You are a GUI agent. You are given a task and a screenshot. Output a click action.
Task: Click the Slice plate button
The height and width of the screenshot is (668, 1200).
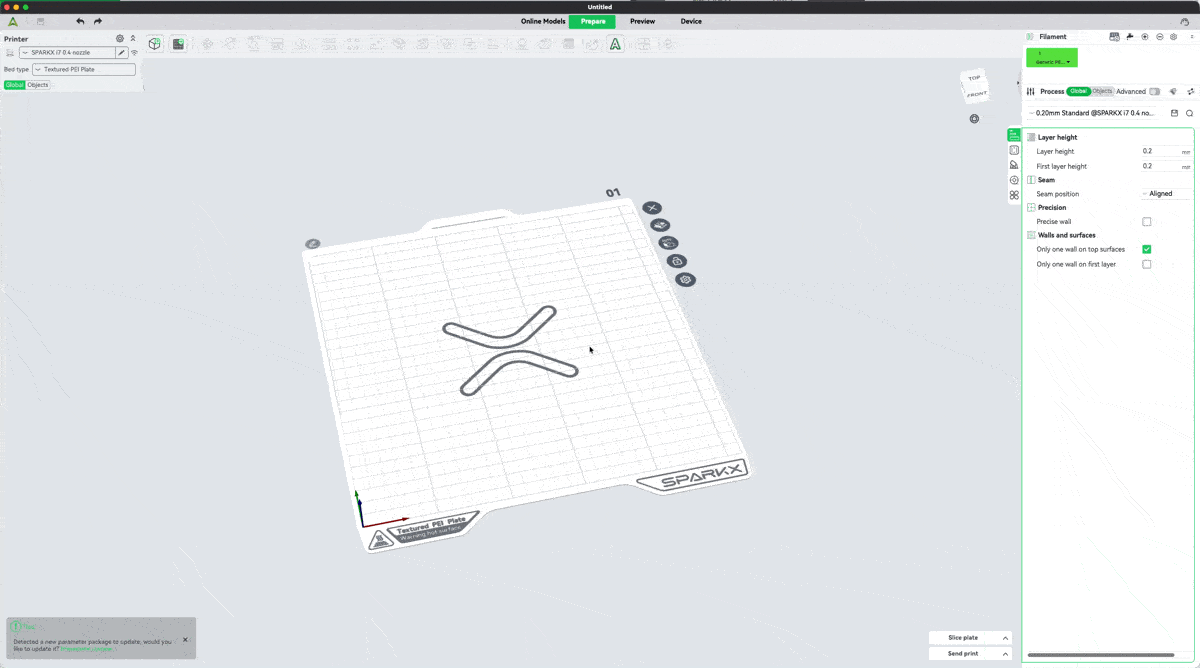click(x=963, y=638)
